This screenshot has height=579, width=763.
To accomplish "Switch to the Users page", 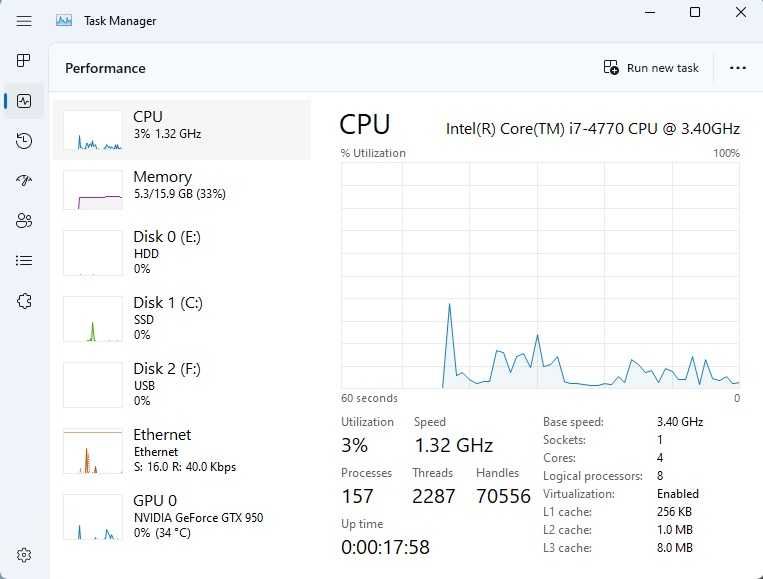I will point(24,221).
